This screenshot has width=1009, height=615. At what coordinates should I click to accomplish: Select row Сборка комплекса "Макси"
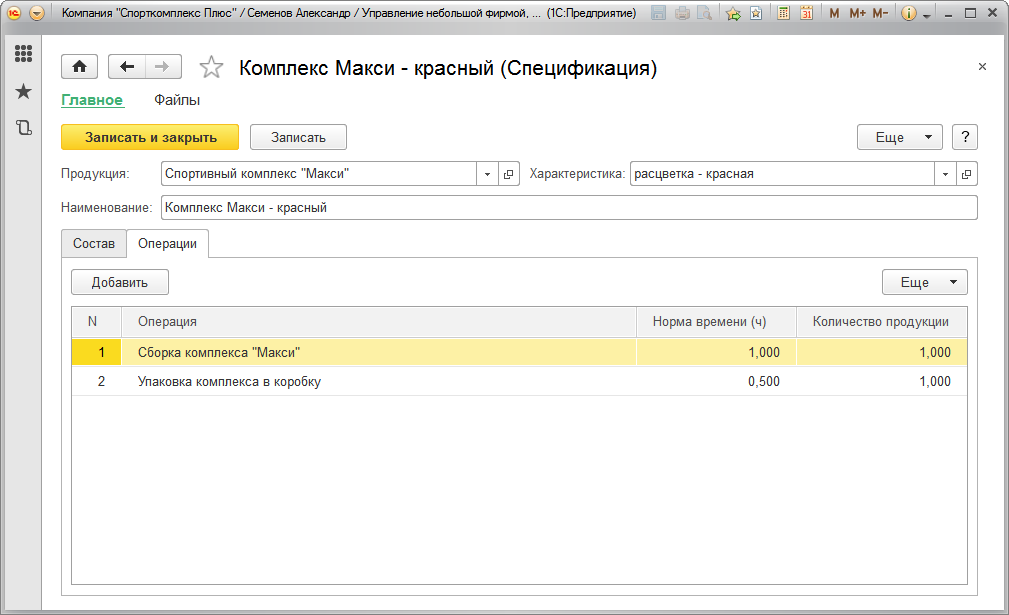[519, 353]
